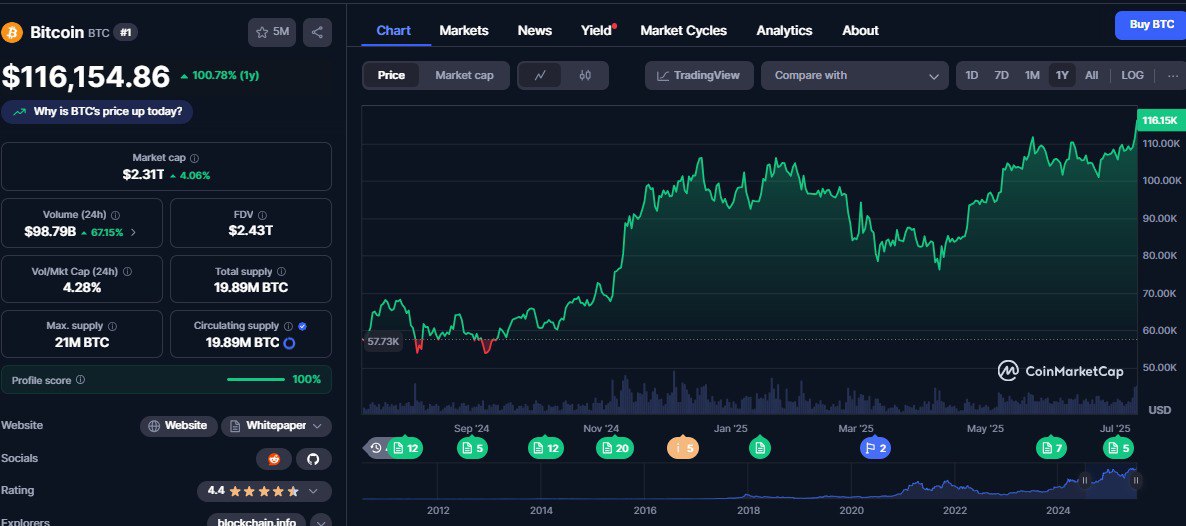Screen dimensions: 1186x526
Task: Click right range slider handle on overview
Action: pos(1135,480)
